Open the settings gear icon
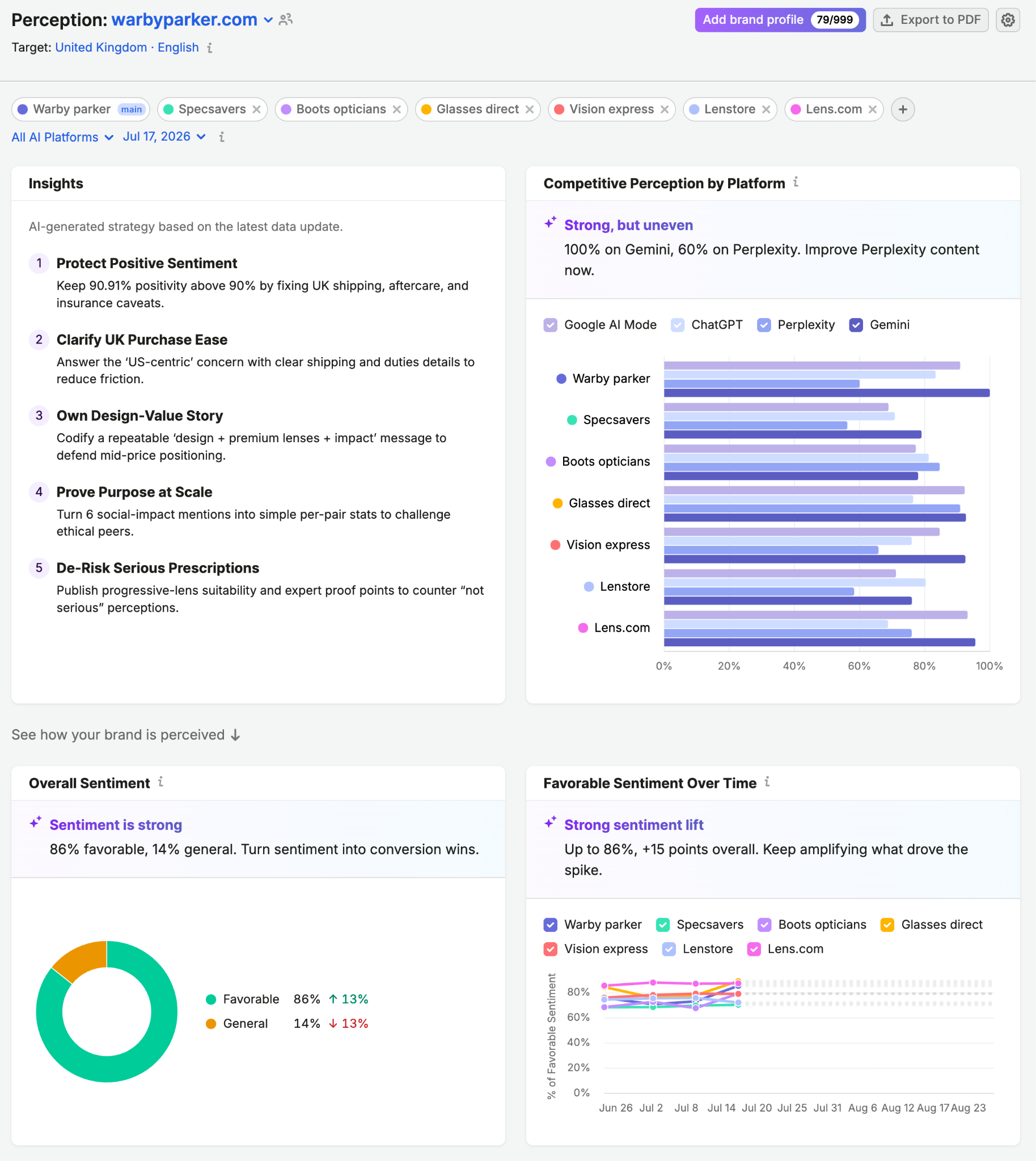This screenshot has width=1036, height=1161. tap(1008, 20)
